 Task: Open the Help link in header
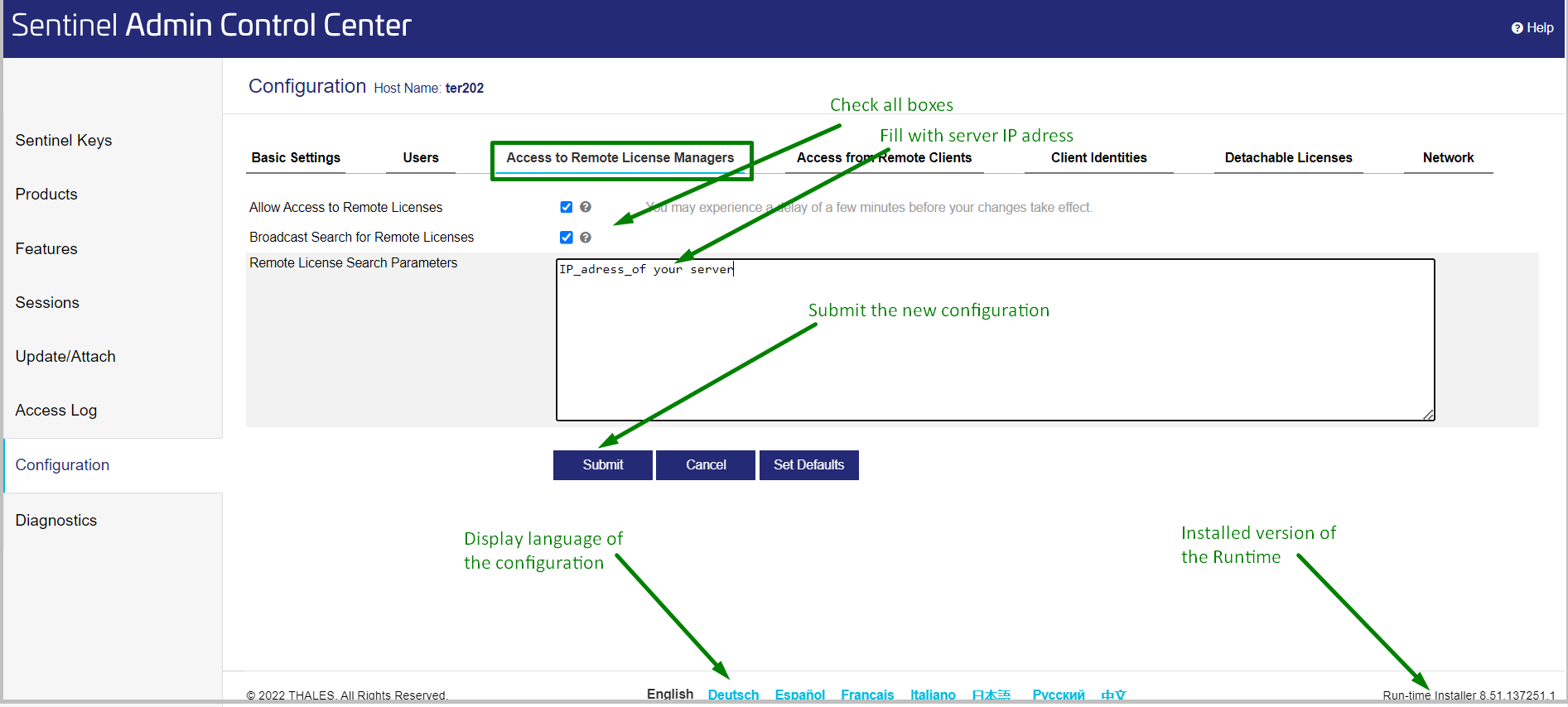[x=1532, y=27]
